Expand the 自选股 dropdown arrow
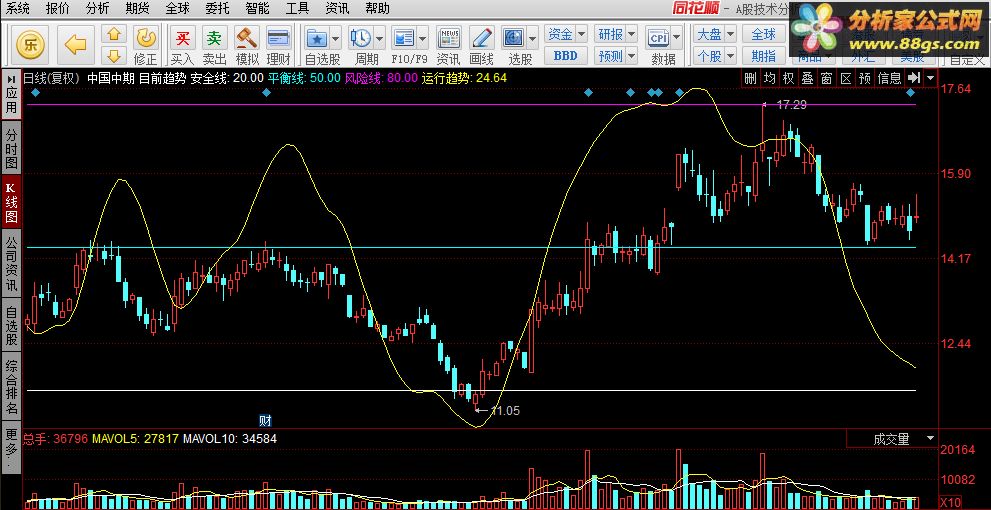This screenshot has height=510, width=991. point(336,38)
